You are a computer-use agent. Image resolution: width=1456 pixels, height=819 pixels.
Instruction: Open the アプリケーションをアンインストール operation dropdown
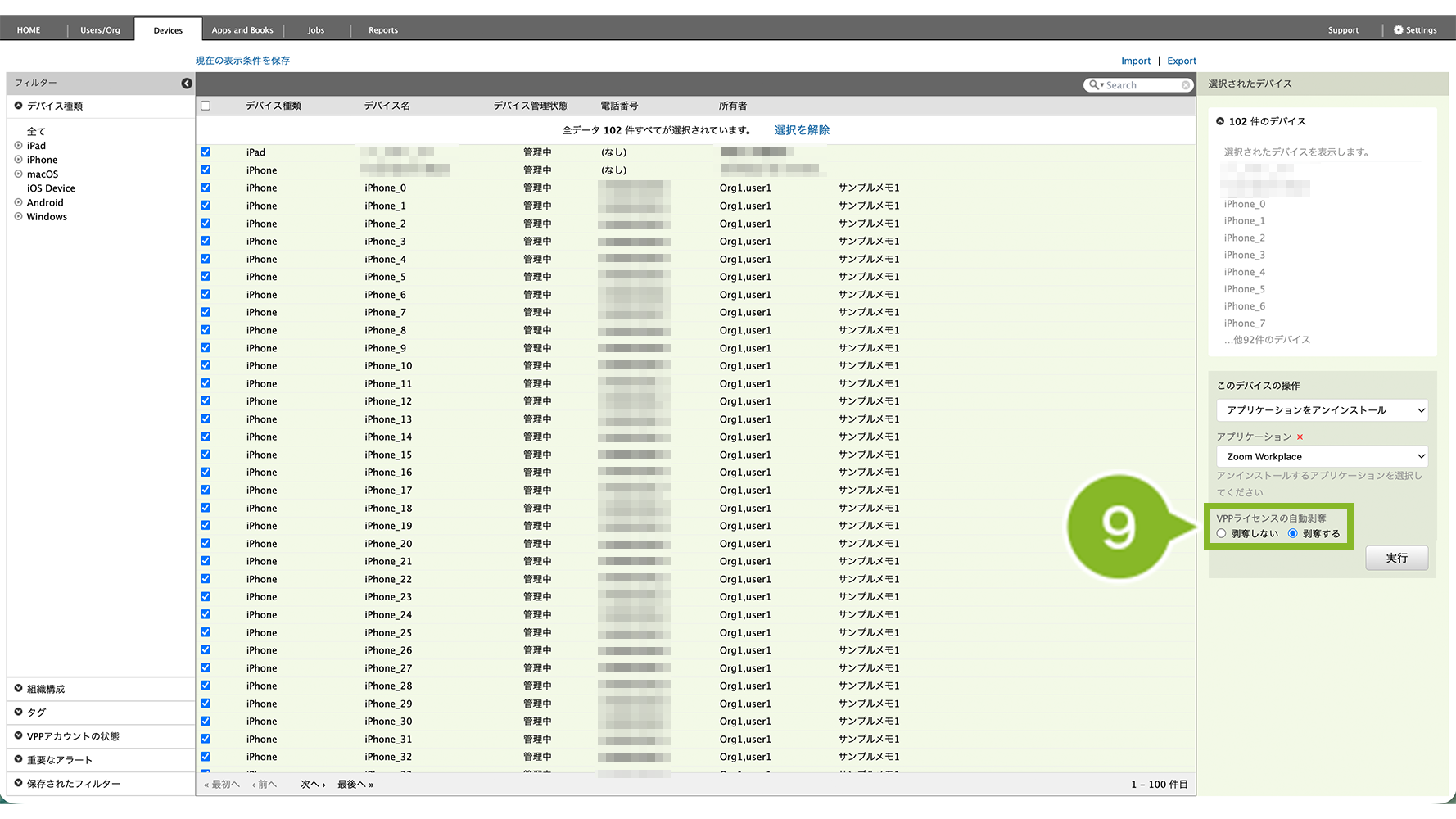click(1322, 410)
